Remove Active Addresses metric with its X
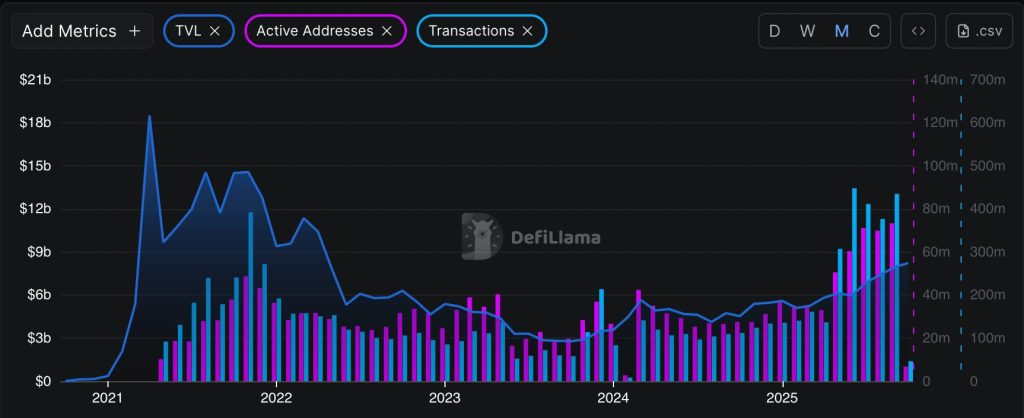 [x=386, y=31]
